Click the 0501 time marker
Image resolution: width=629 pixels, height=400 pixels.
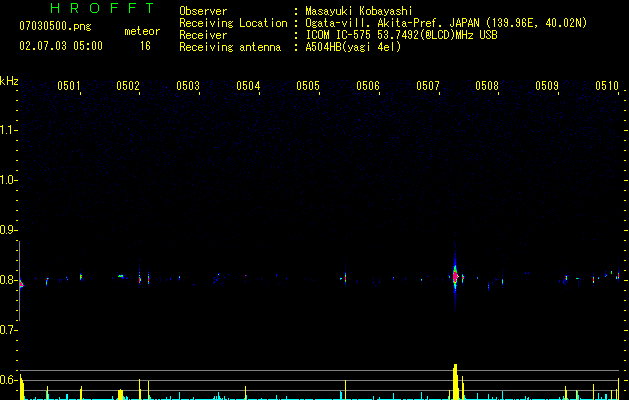click(68, 85)
